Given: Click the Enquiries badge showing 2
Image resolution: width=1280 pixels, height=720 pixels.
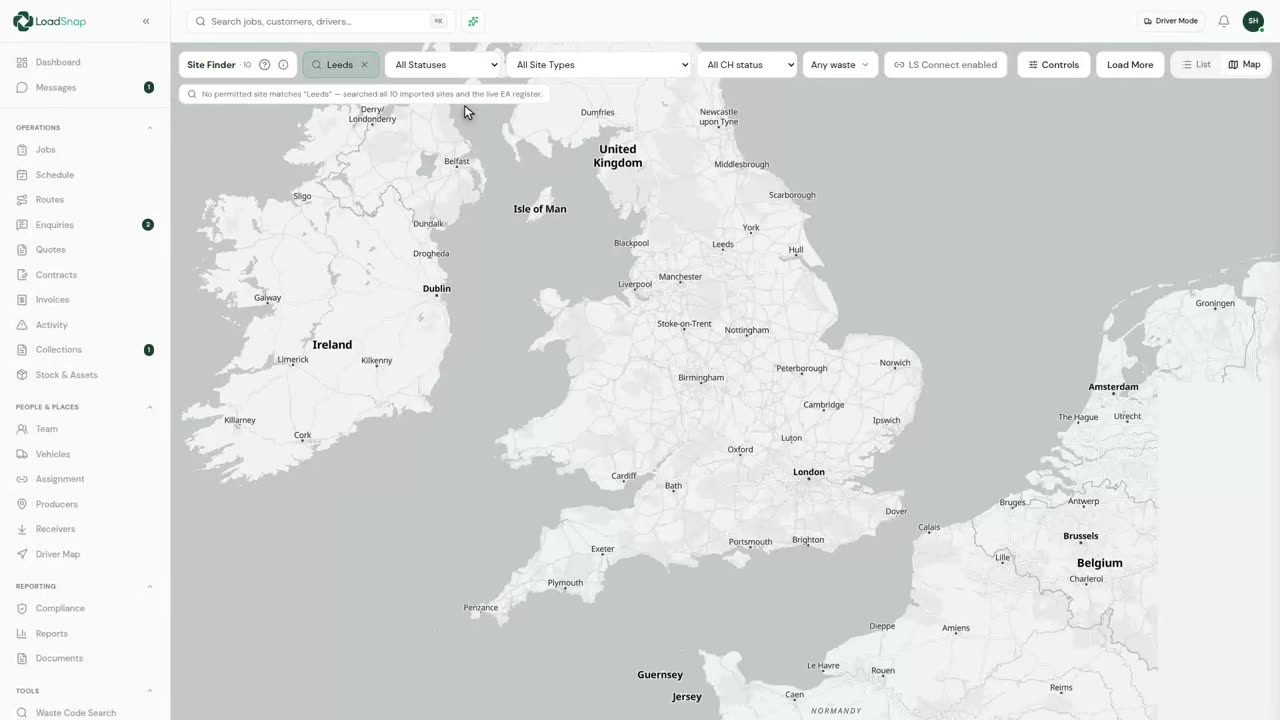Looking at the screenshot, I should (x=148, y=225).
